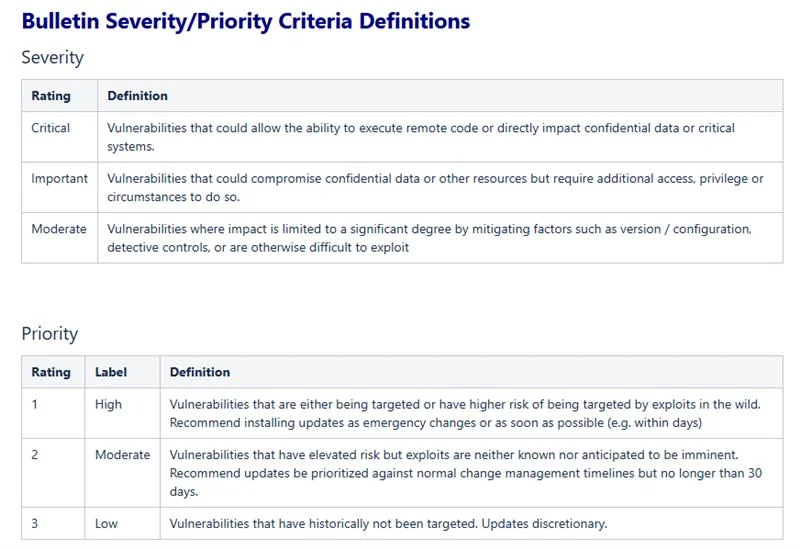Click the Moderate label cell in Priority table

[x=122, y=455]
